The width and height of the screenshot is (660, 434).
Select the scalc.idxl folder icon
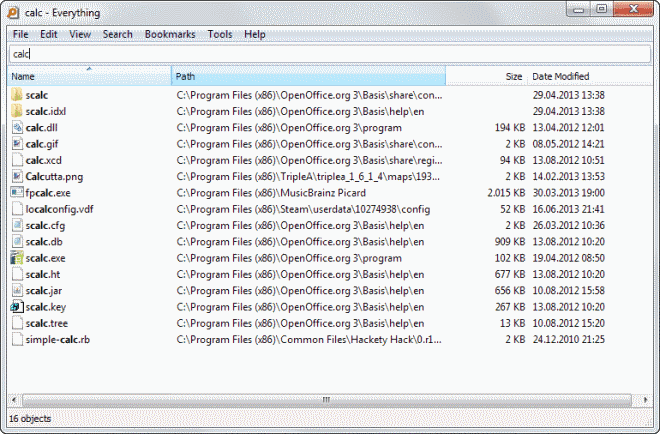click(17, 111)
